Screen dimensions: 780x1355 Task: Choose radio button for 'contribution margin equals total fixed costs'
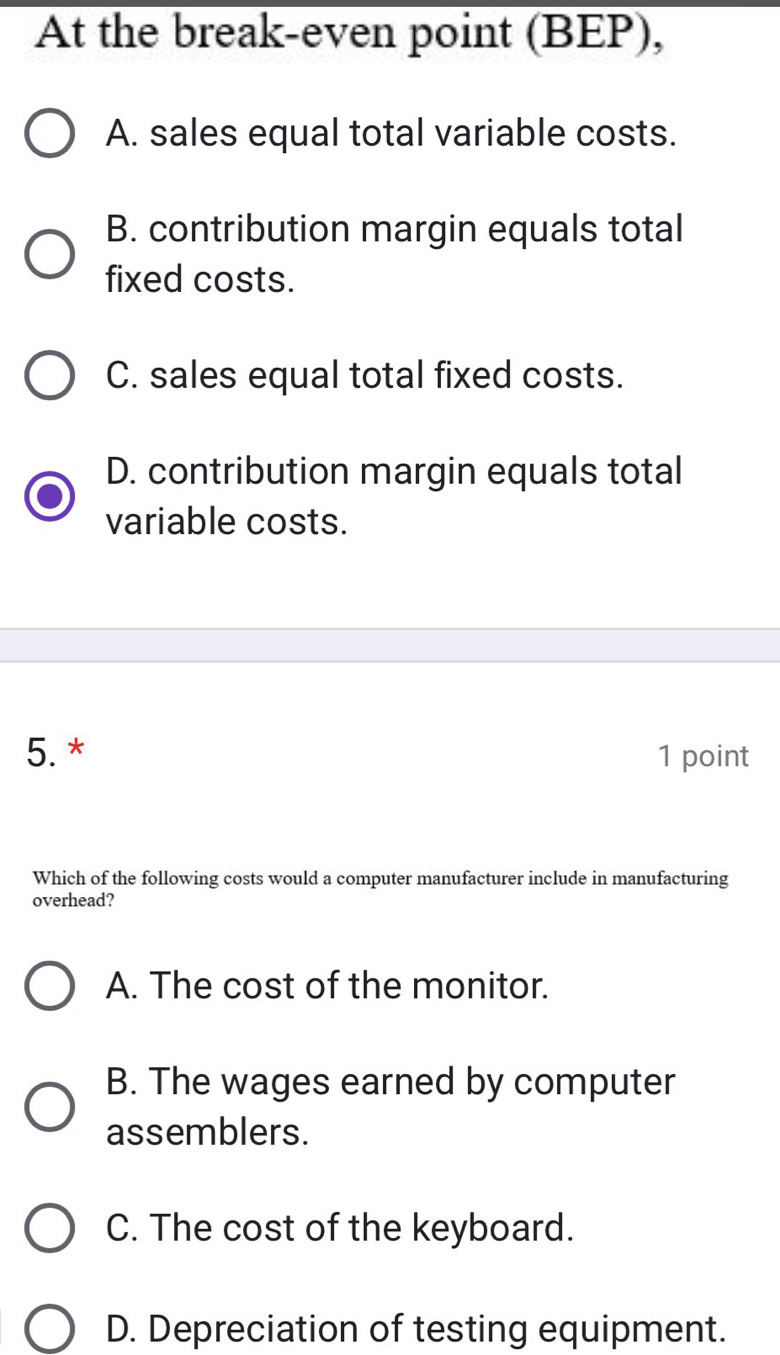(x=49, y=255)
